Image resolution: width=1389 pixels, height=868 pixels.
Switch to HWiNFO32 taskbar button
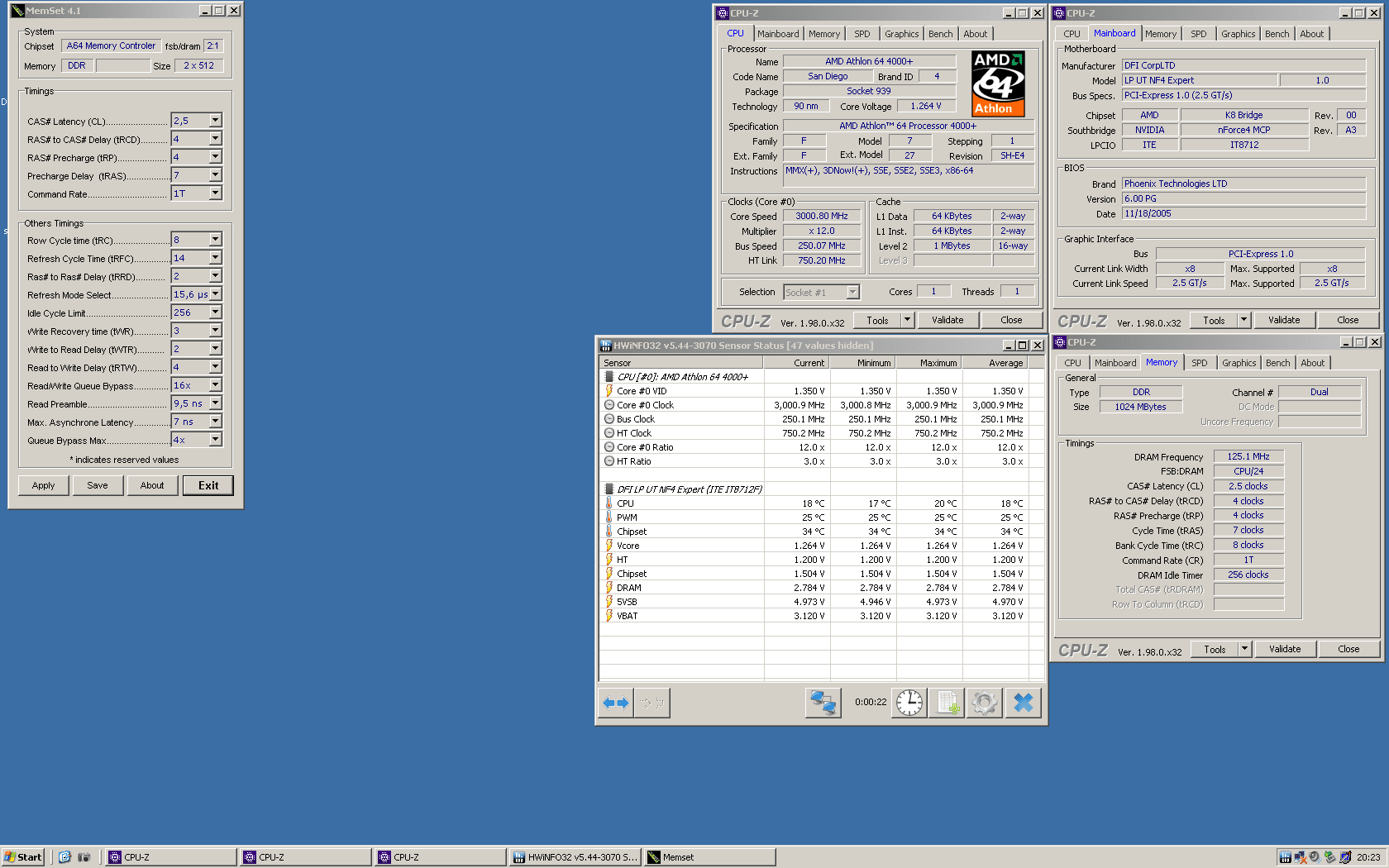[575, 857]
